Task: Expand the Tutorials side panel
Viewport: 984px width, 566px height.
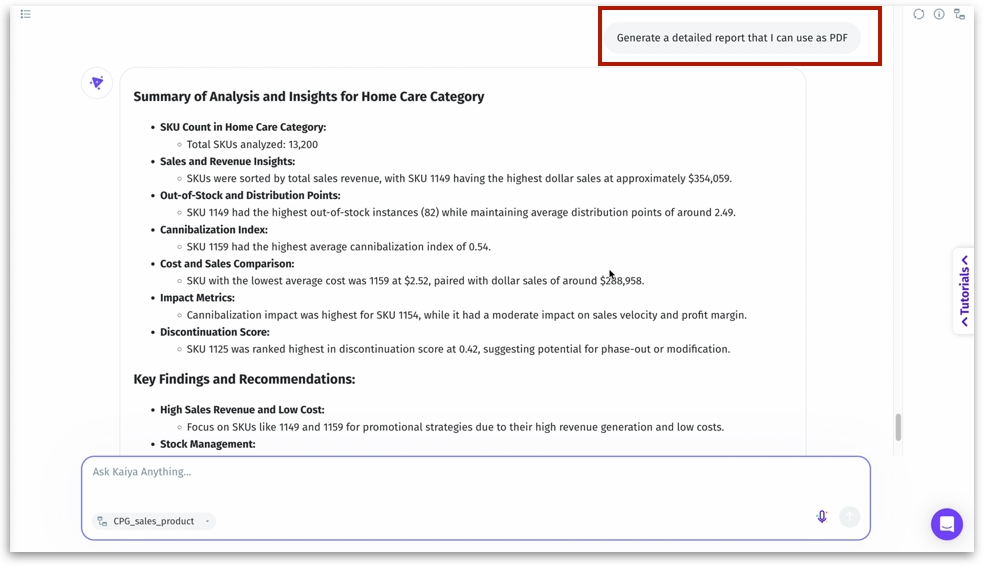Action: click(964, 291)
